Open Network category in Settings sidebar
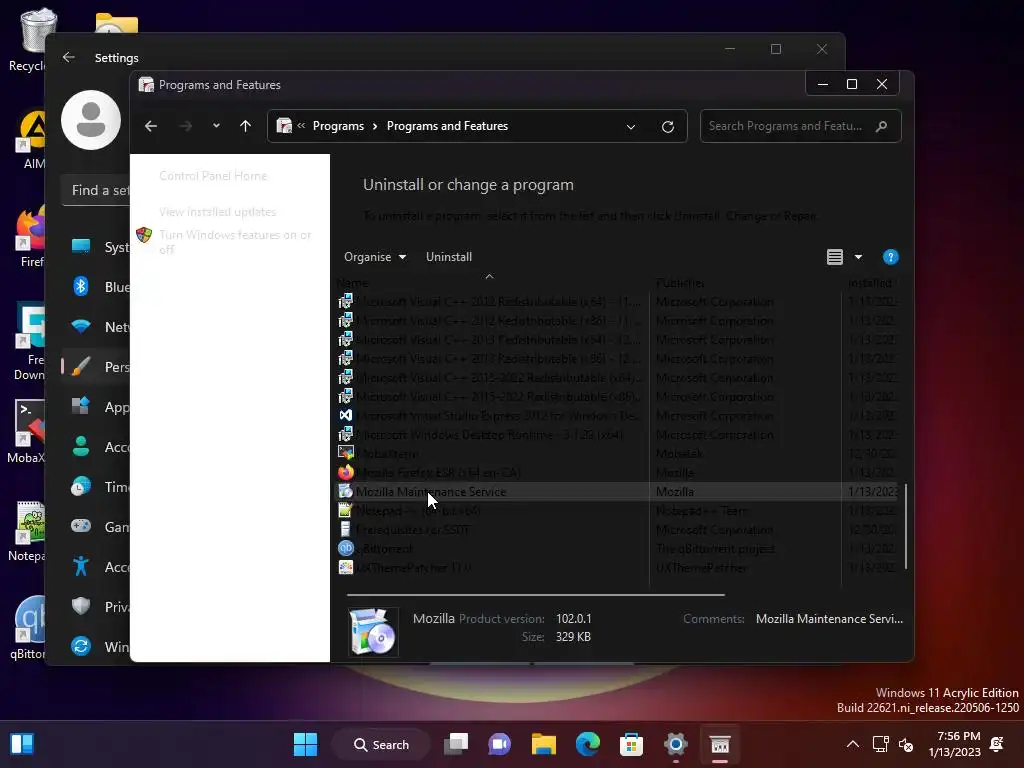Viewport: 1024px width, 768px height. pyautogui.click(x=99, y=327)
